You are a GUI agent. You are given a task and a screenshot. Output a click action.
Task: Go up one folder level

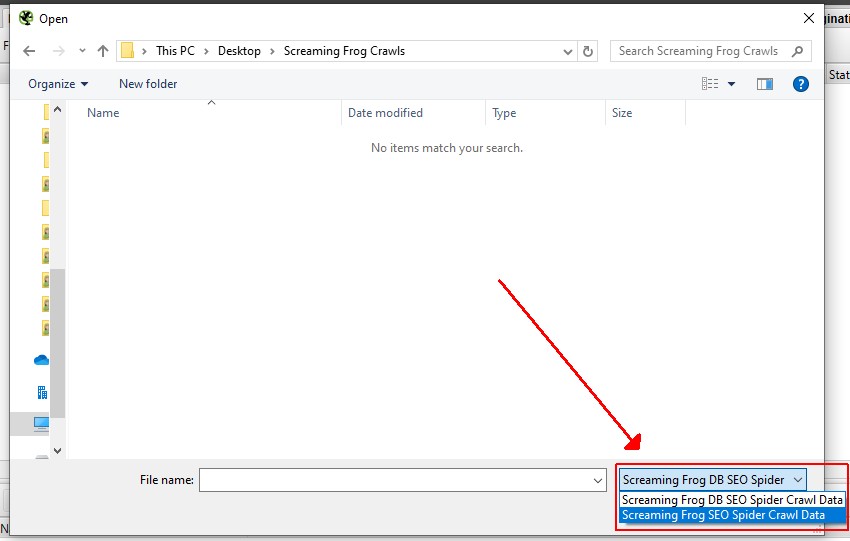click(x=102, y=51)
